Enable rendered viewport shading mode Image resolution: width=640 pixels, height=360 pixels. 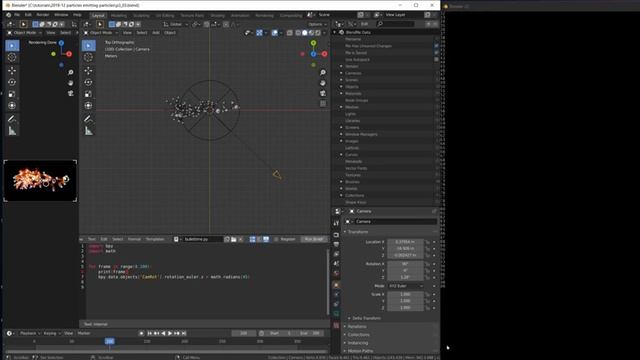(318, 33)
